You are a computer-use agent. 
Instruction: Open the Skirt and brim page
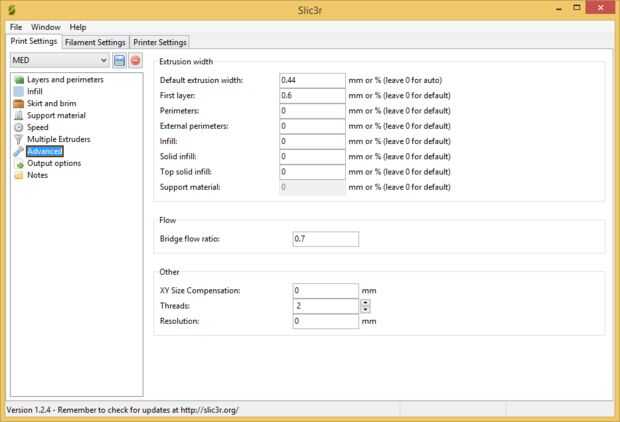[x=51, y=104]
